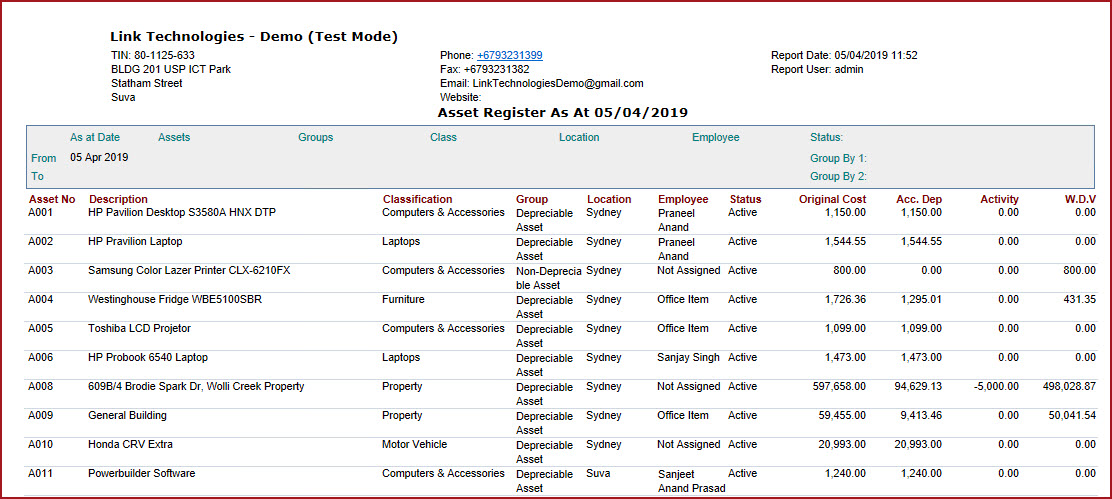Click the '05 Apr 2019' from date value
1112x499 pixels.
click(x=99, y=157)
